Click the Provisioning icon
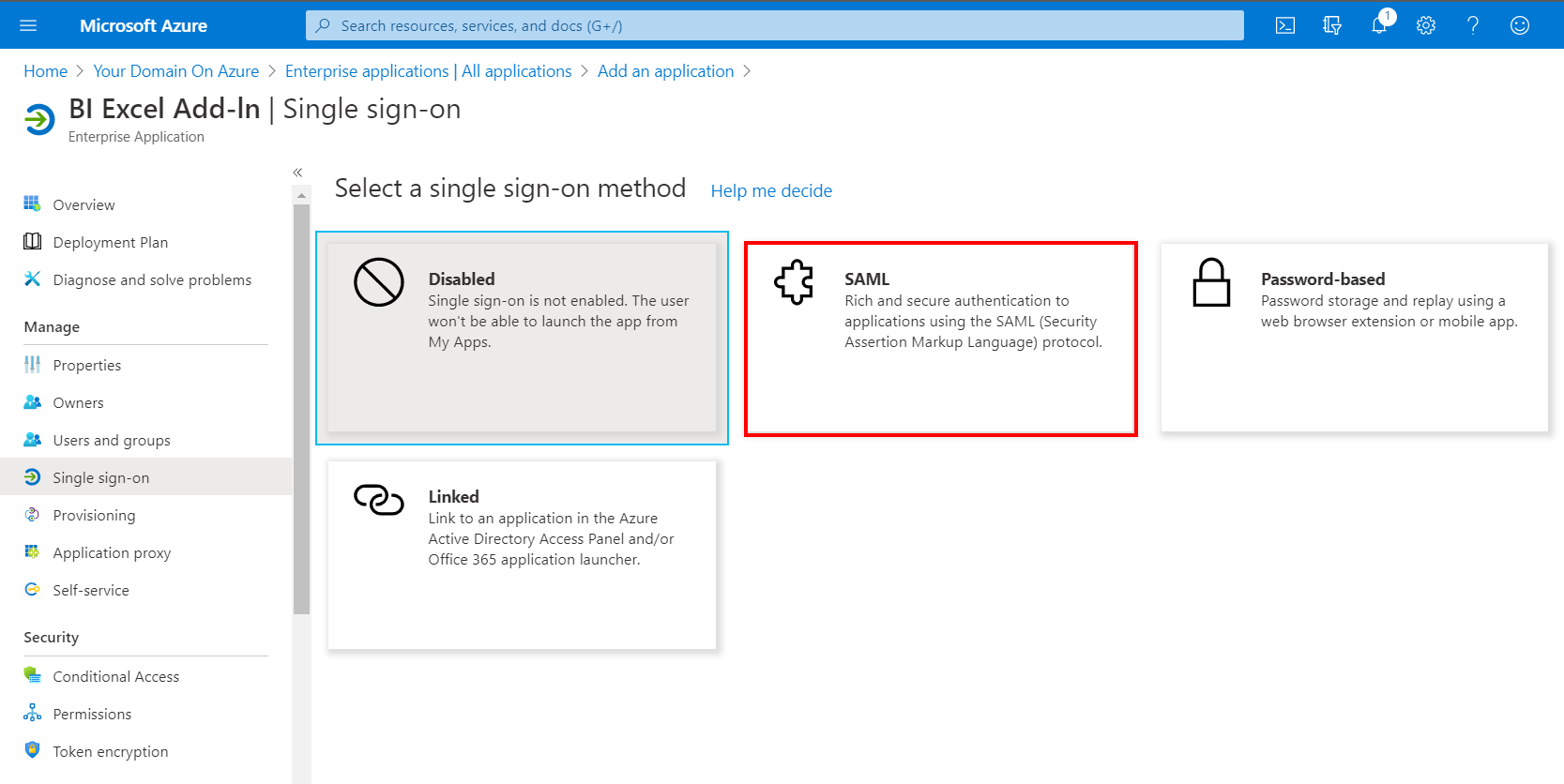1564x784 pixels. 32,514
